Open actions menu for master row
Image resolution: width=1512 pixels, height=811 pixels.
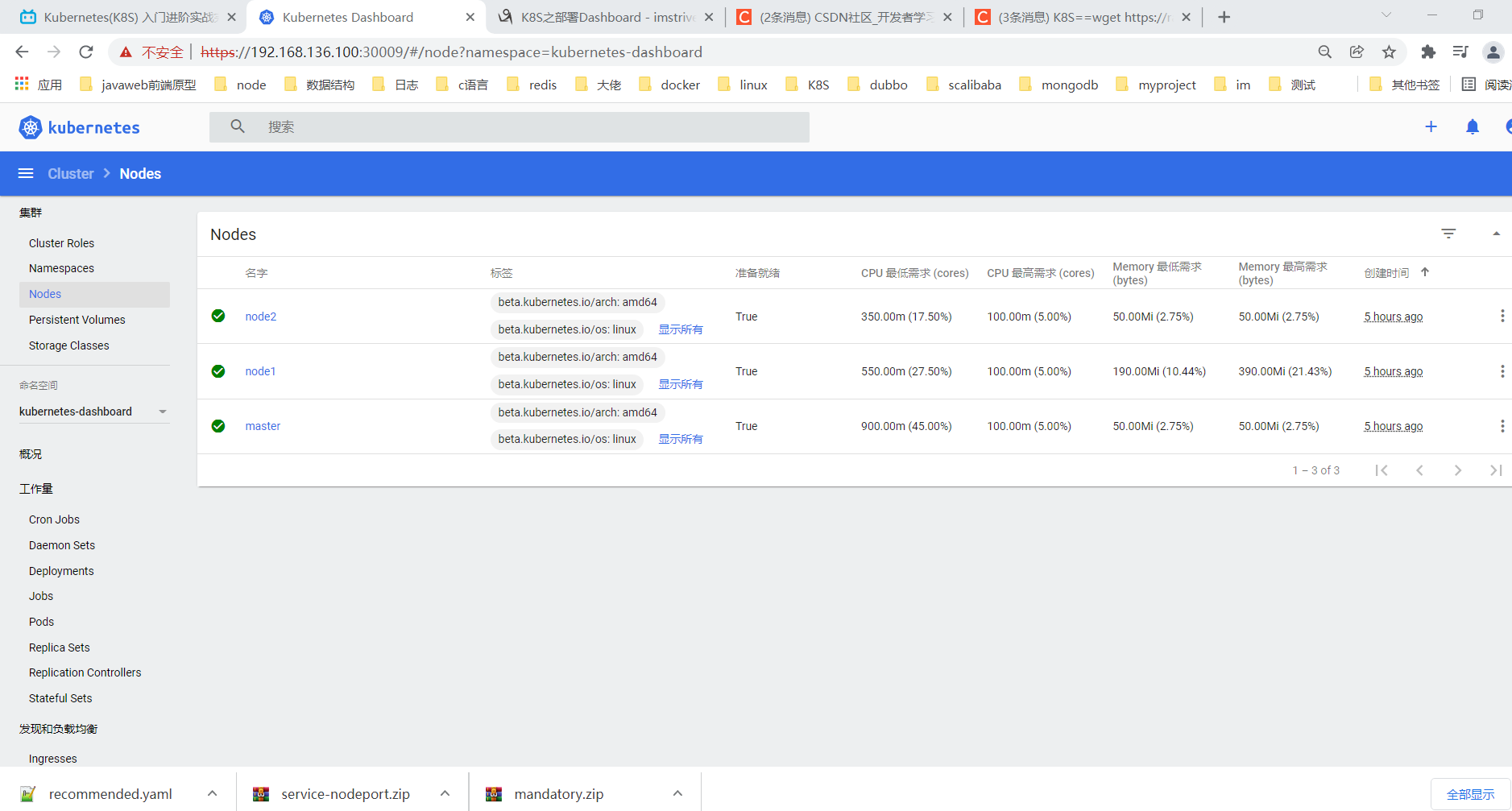coord(1502,426)
